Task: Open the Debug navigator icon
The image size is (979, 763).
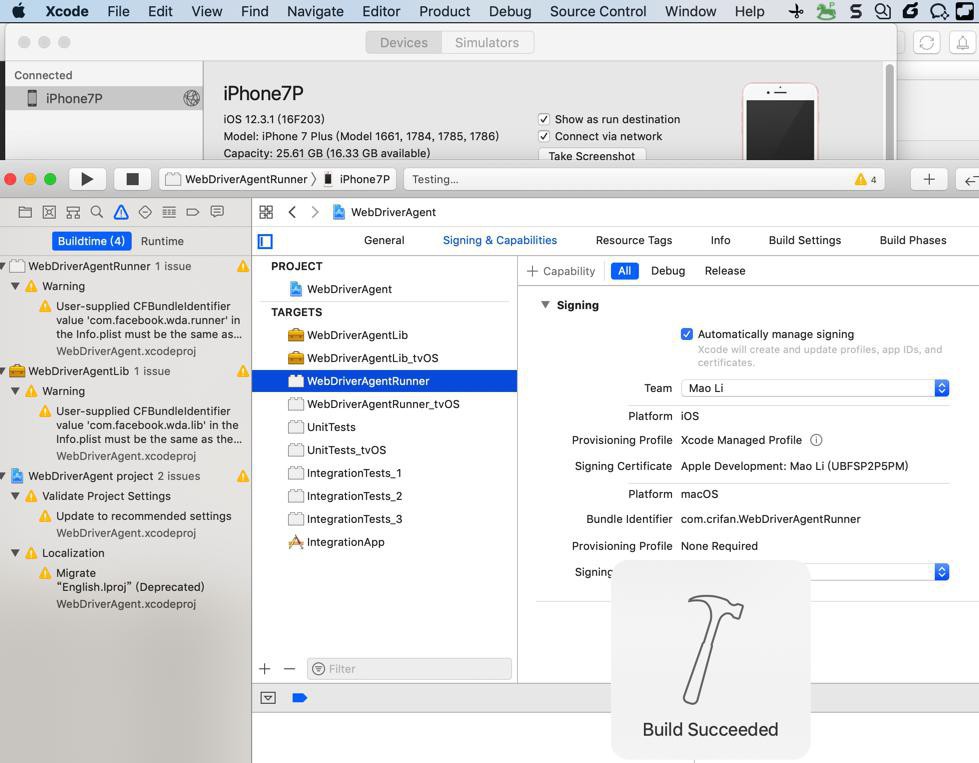Action: [x=169, y=212]
